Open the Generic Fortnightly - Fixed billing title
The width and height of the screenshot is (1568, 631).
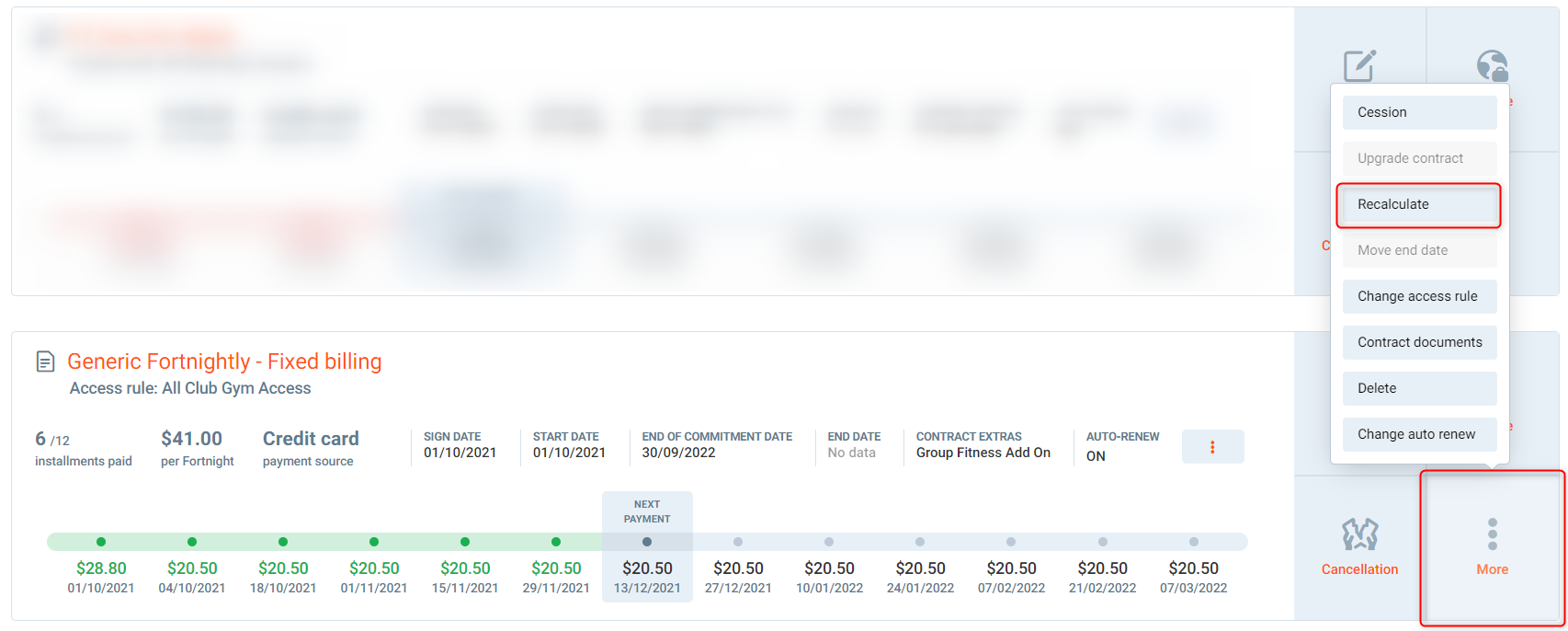[224, 361]
